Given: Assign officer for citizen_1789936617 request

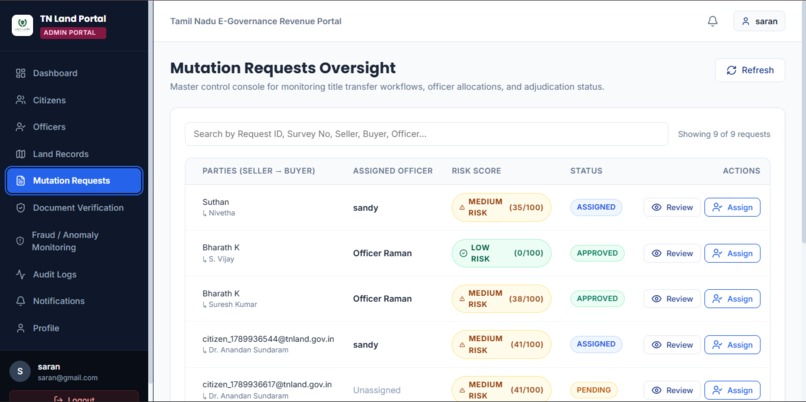Looking at the screenshot, I should [x=732, y=390].
